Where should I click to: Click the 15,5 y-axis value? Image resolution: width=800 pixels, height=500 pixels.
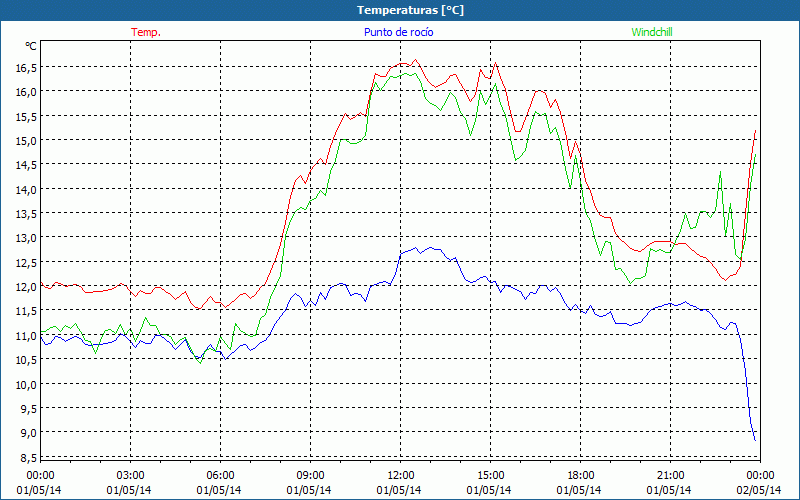click(x=26, y=116)
